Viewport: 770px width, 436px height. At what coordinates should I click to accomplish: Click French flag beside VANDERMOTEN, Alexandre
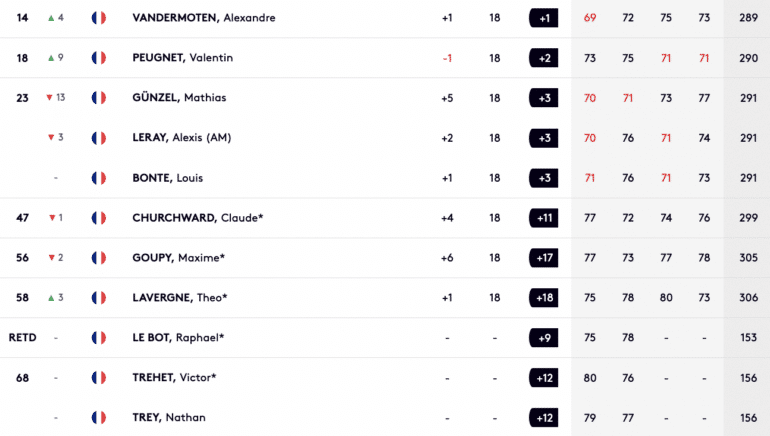point(99,18)
